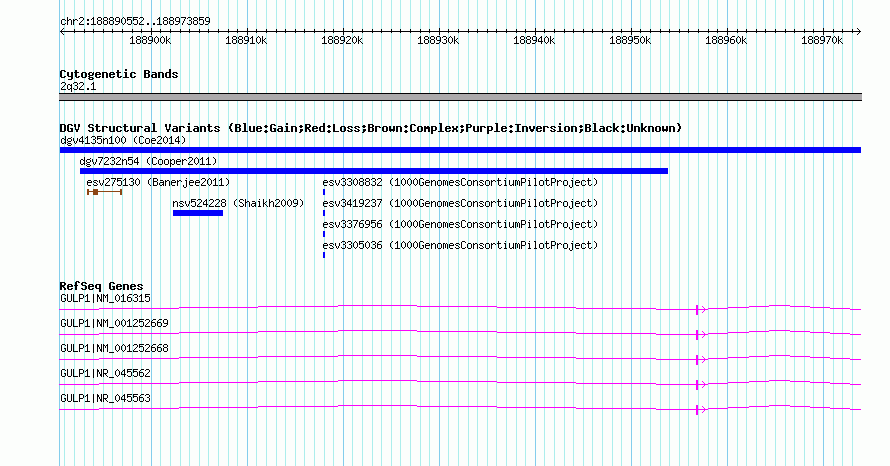Click the small blue esv3308832 marker

pos(324,192)
